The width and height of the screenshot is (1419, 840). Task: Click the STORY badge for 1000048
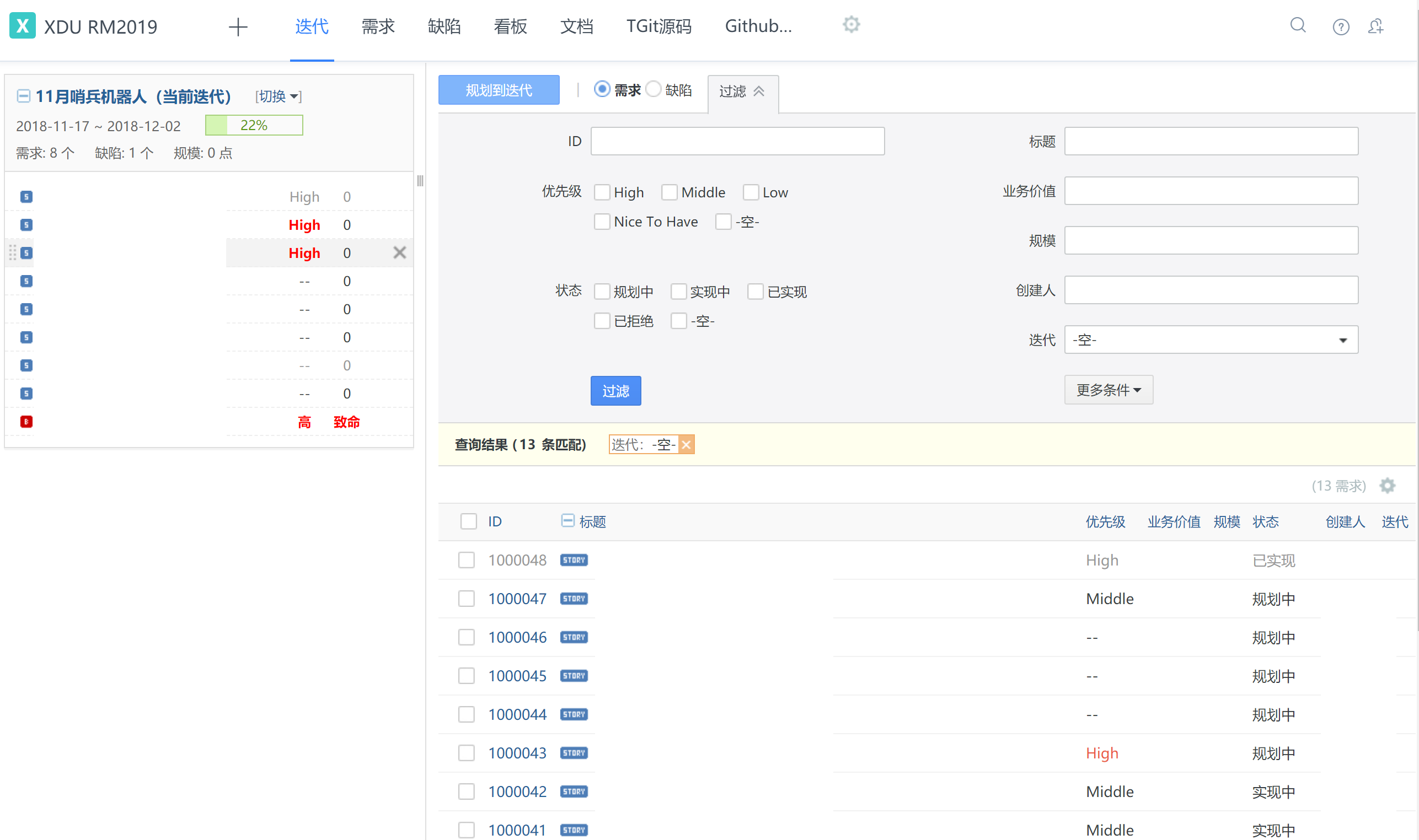pyautogui.click(x=574, y=560)
